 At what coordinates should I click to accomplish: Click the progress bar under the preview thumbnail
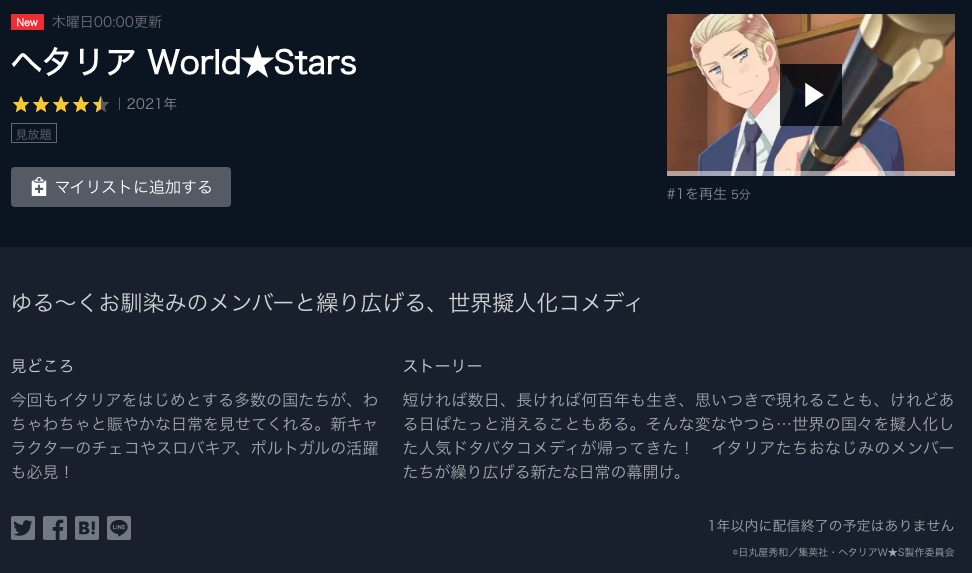(811, 174)
